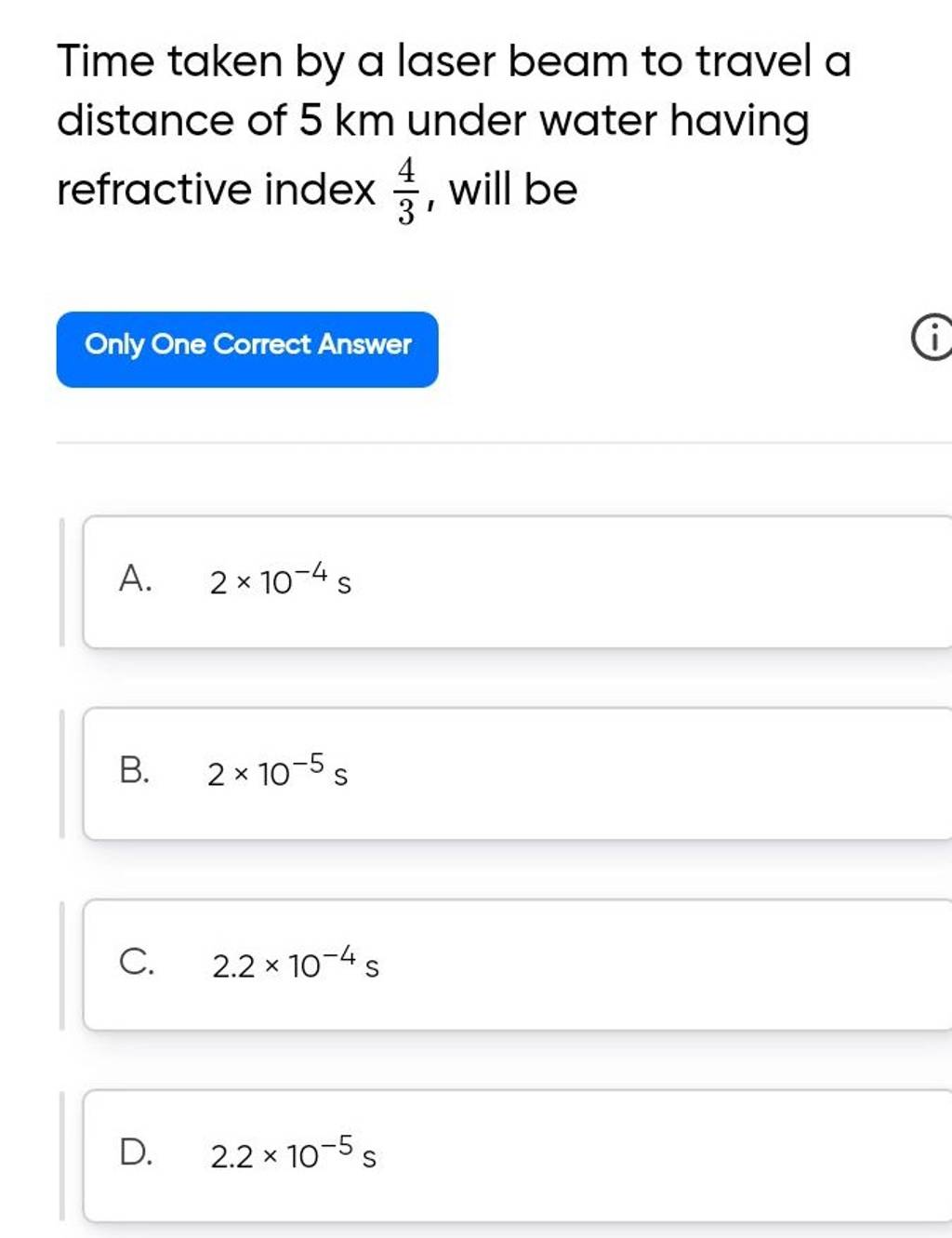The image size is (952, 1238).
Task: Click the horizontal divider line above the options
Action: pyautogui.click(x=502, y=443)
